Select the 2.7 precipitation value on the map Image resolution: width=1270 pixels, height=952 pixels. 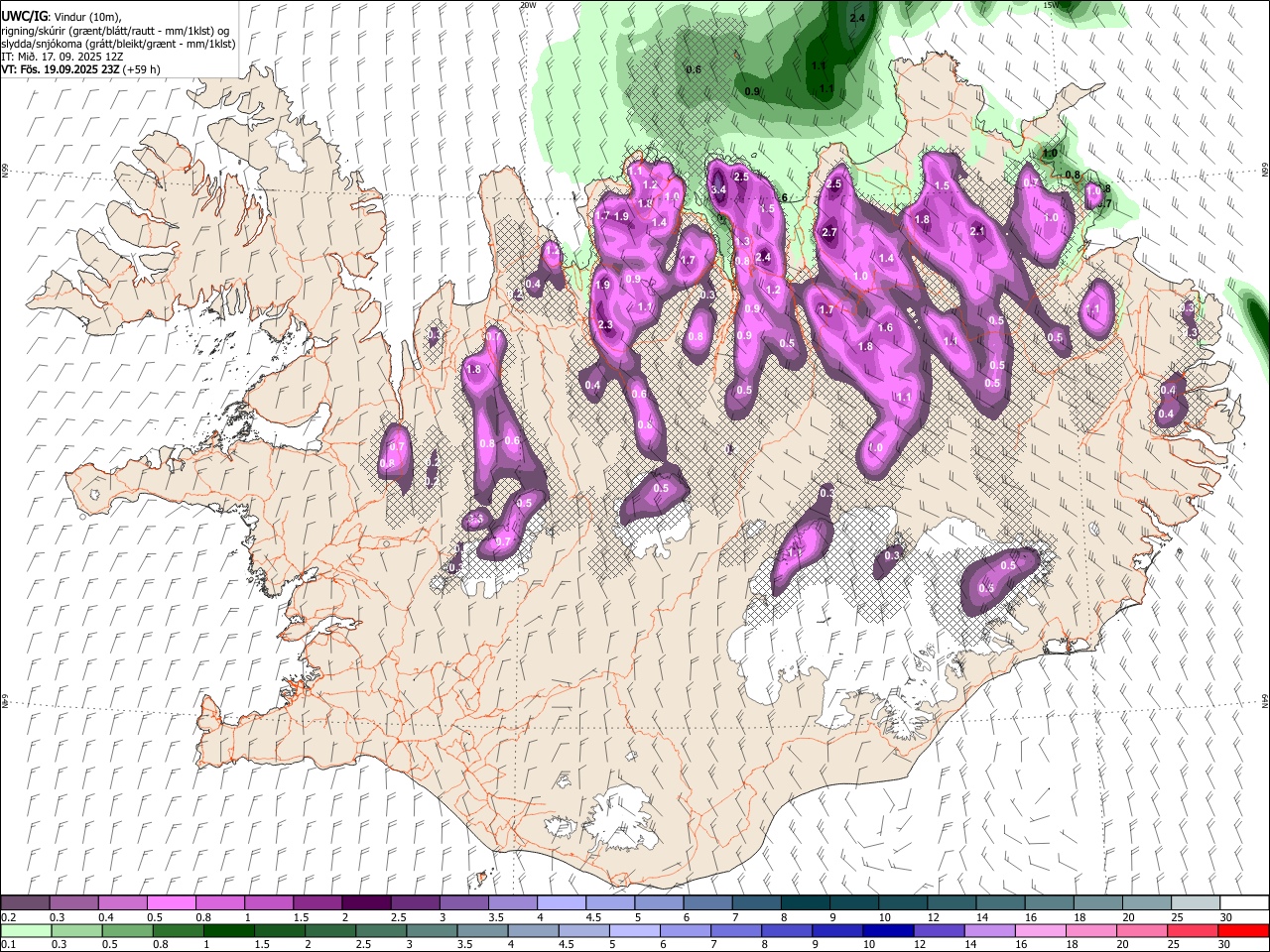pyautogui.click(x=830, y=233)
